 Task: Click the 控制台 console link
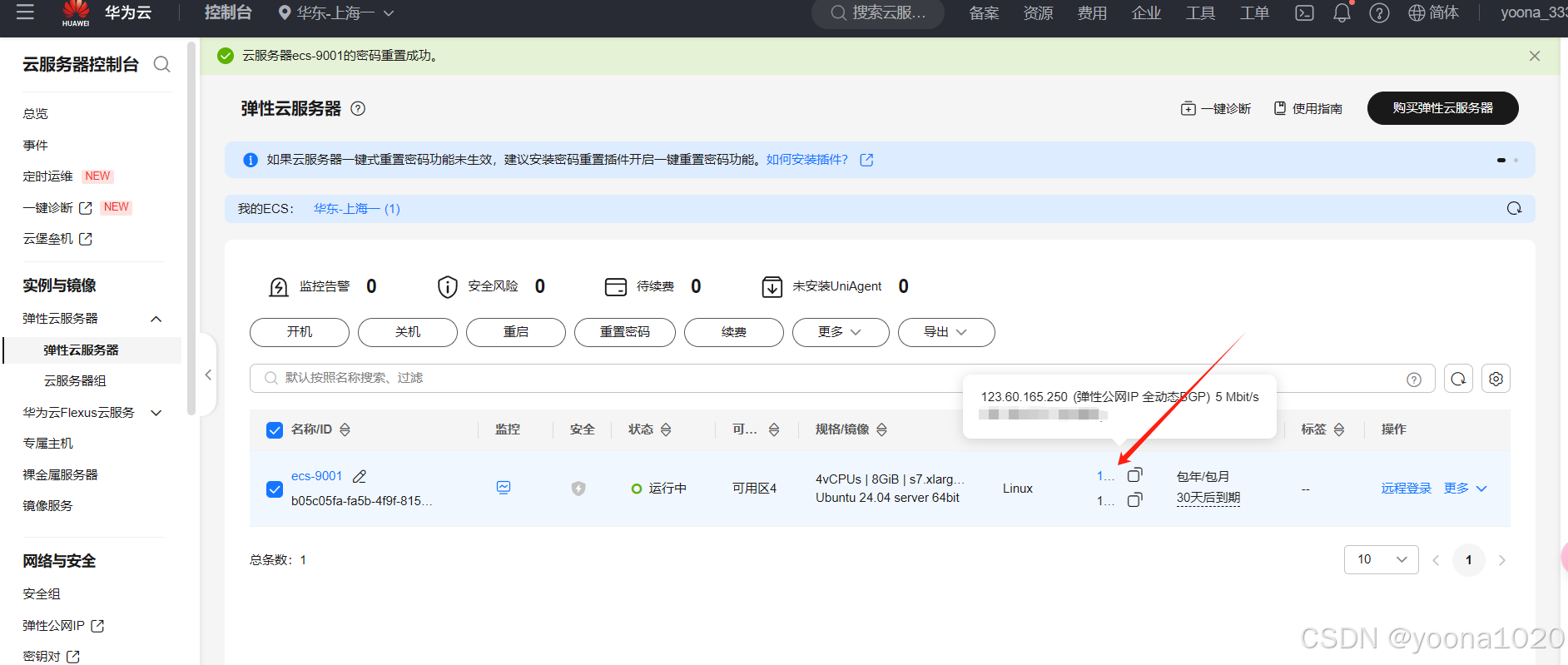pos(228,12)
